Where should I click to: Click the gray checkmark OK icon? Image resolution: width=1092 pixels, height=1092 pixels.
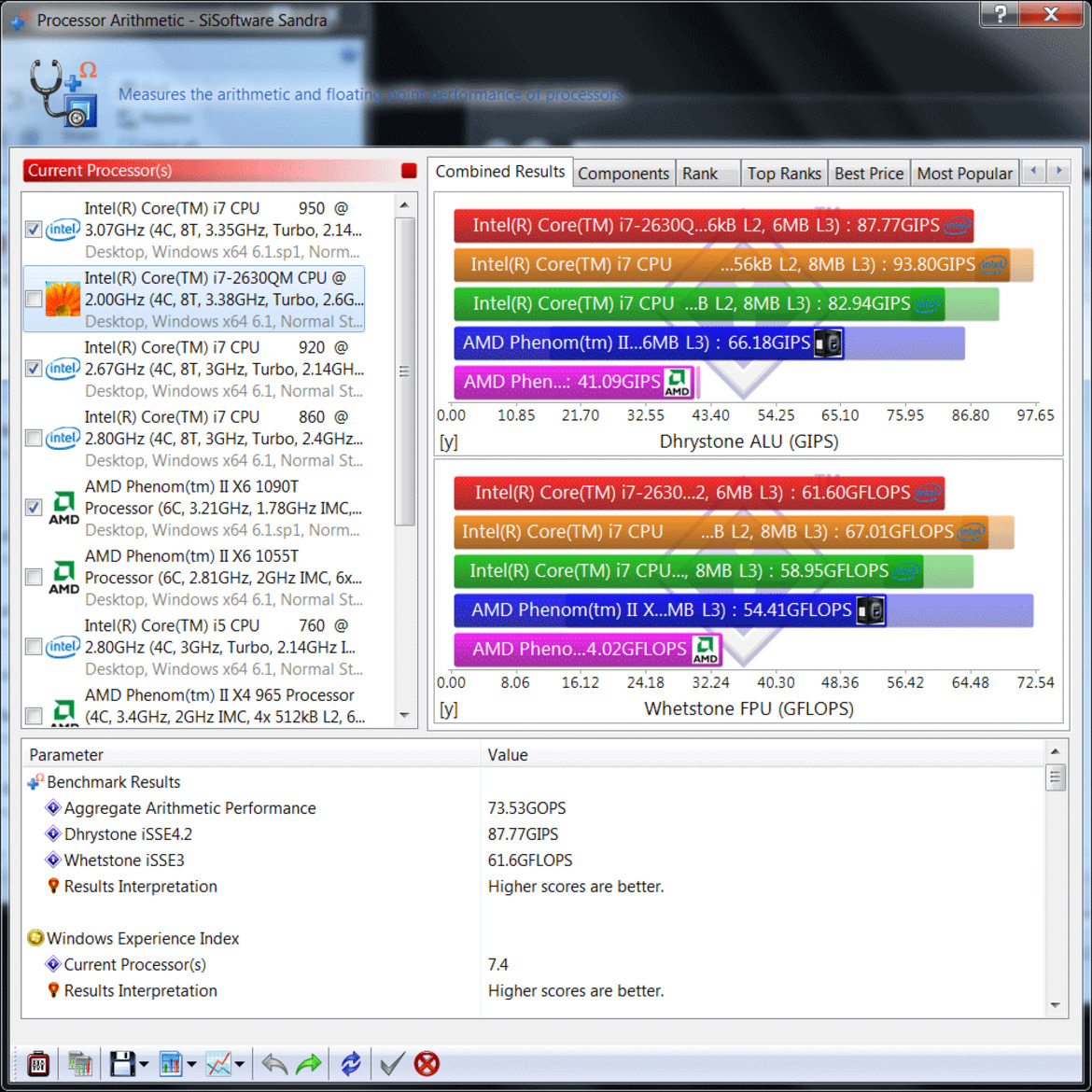click(x=392, y=1063)
